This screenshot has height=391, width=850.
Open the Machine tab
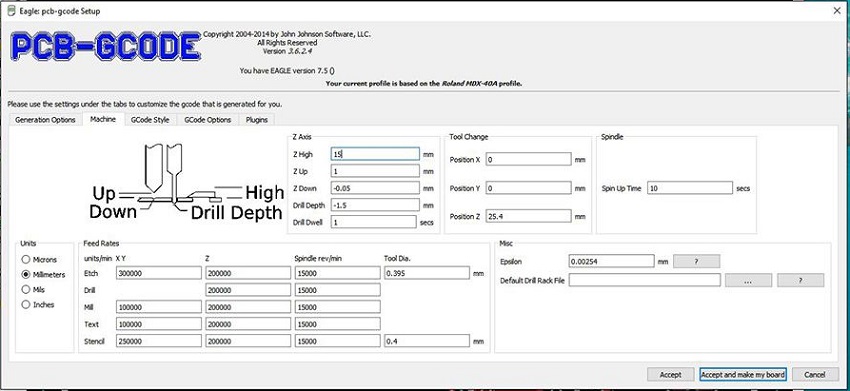point(103,119)
